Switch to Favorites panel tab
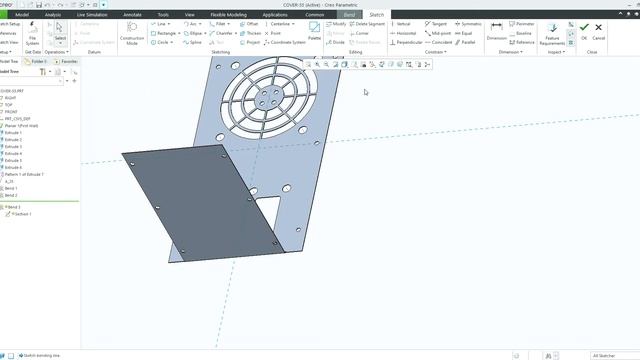Screen dimensions: 640x360 pyautogui.click(x=66, y=62)
